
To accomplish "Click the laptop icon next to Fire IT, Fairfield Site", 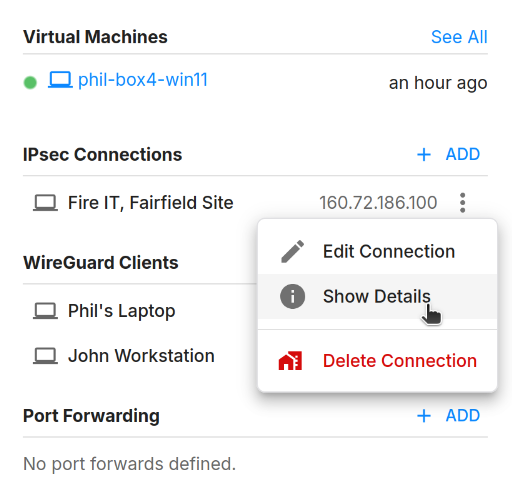I will click(45, 203).
